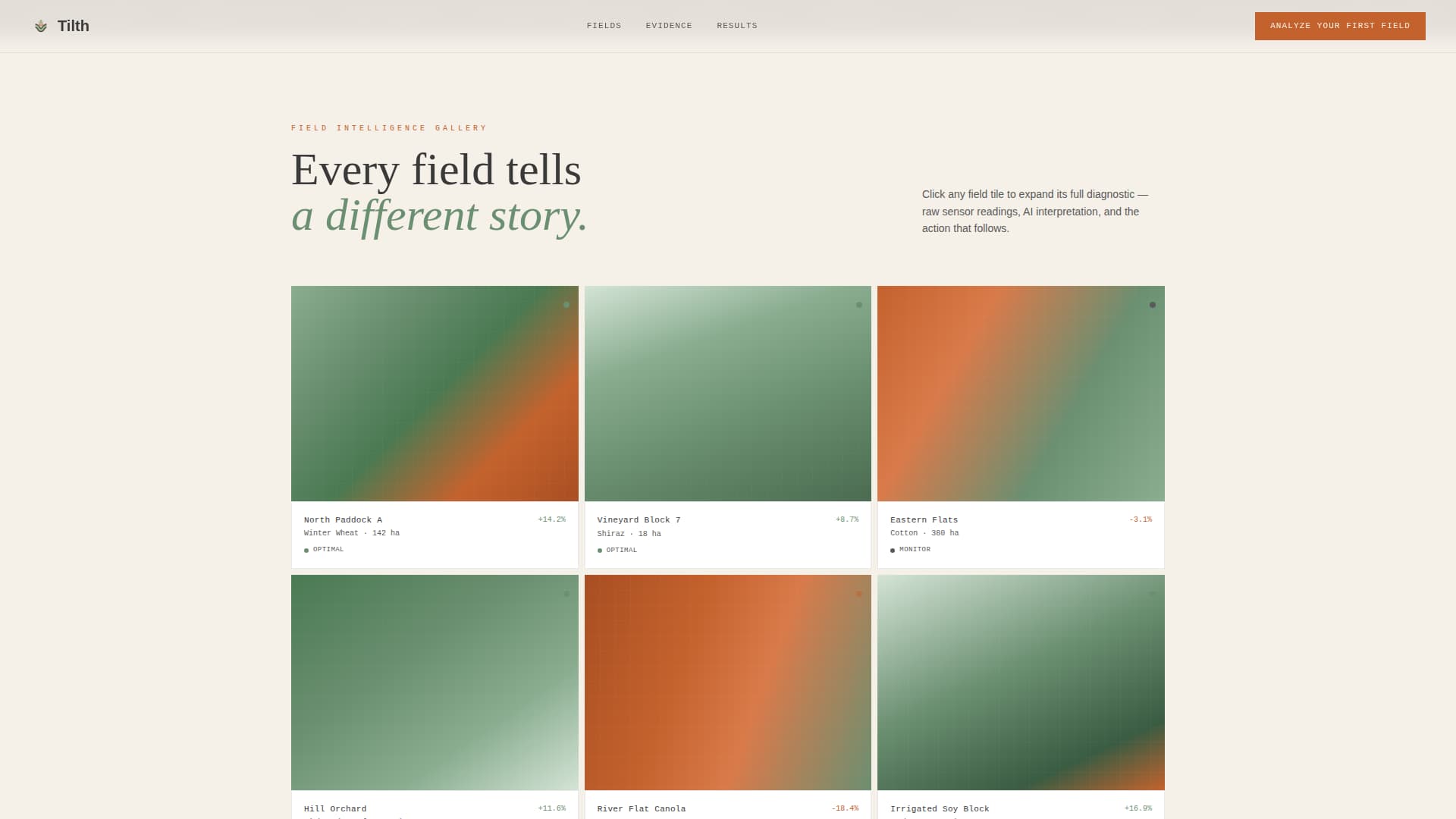Open the Results nav item
This screenshot has width=1456, height=819.
click(x=737, y=26)
